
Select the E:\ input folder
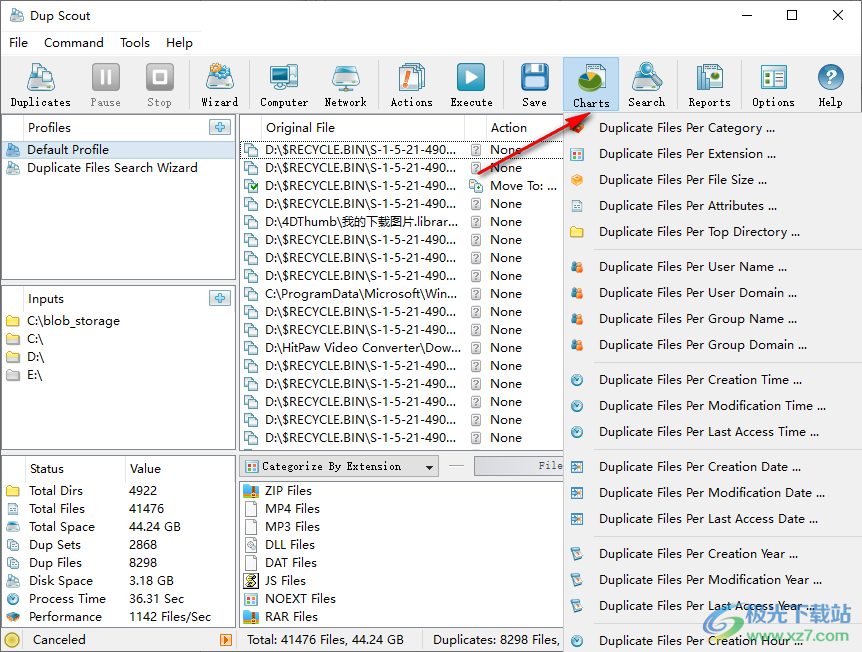(119, 375)
